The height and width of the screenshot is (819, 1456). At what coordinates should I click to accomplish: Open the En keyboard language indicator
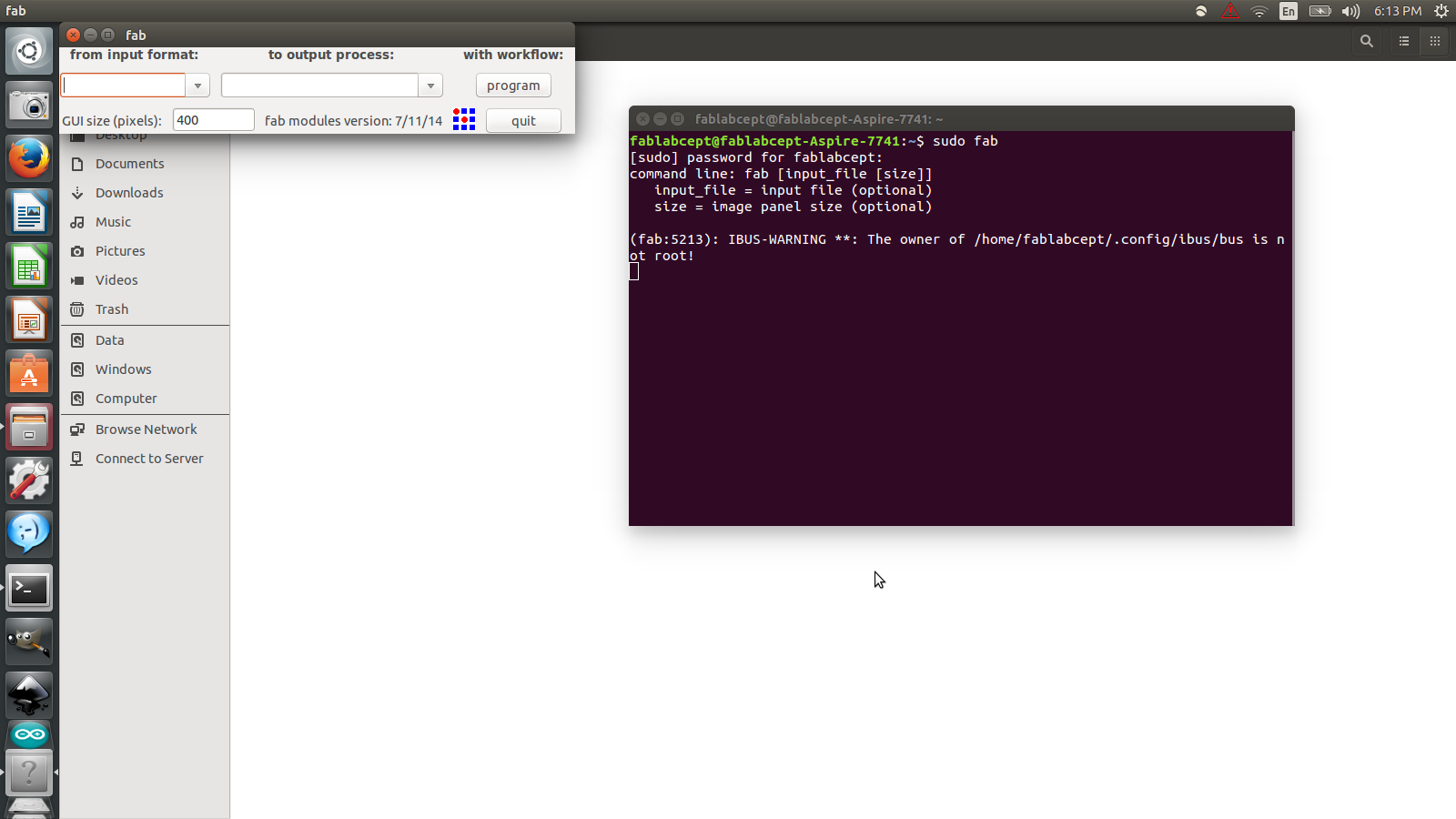pyautogui.click(x=1289, y=11)
